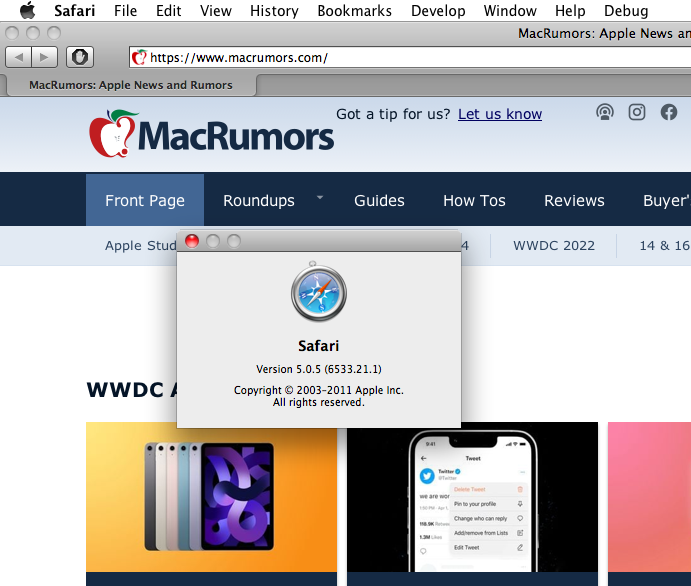
Task: Open the Instagram icon link
Action: 637,112
